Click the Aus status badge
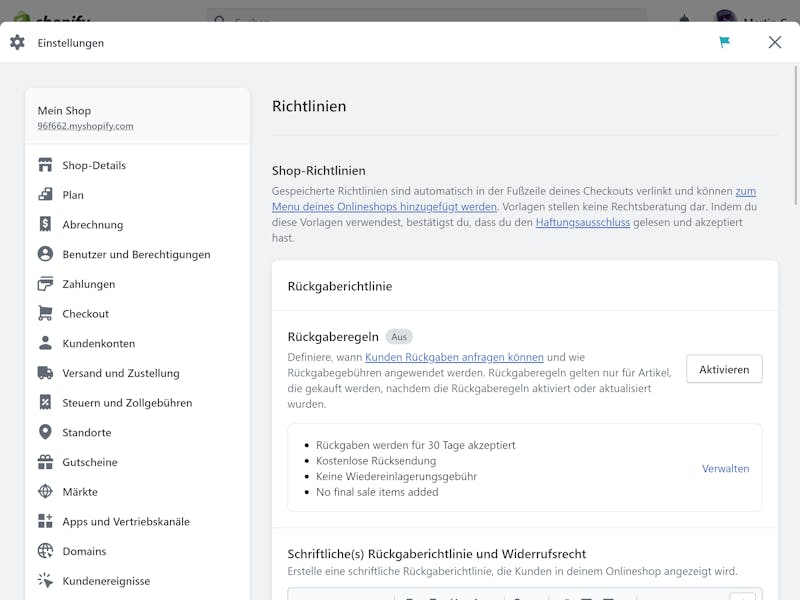800x600 pixels. 399,337
